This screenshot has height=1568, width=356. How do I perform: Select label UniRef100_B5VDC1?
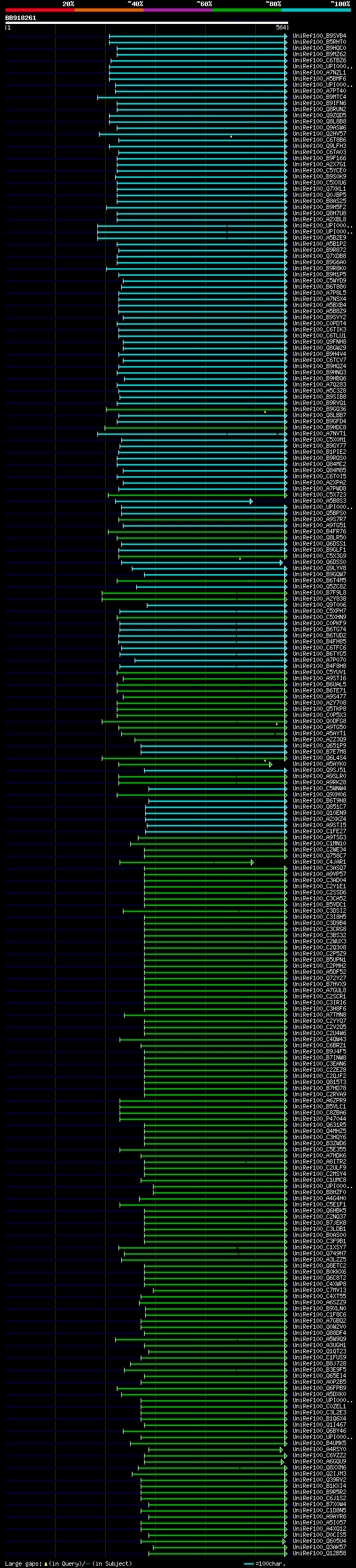point(319,904)
